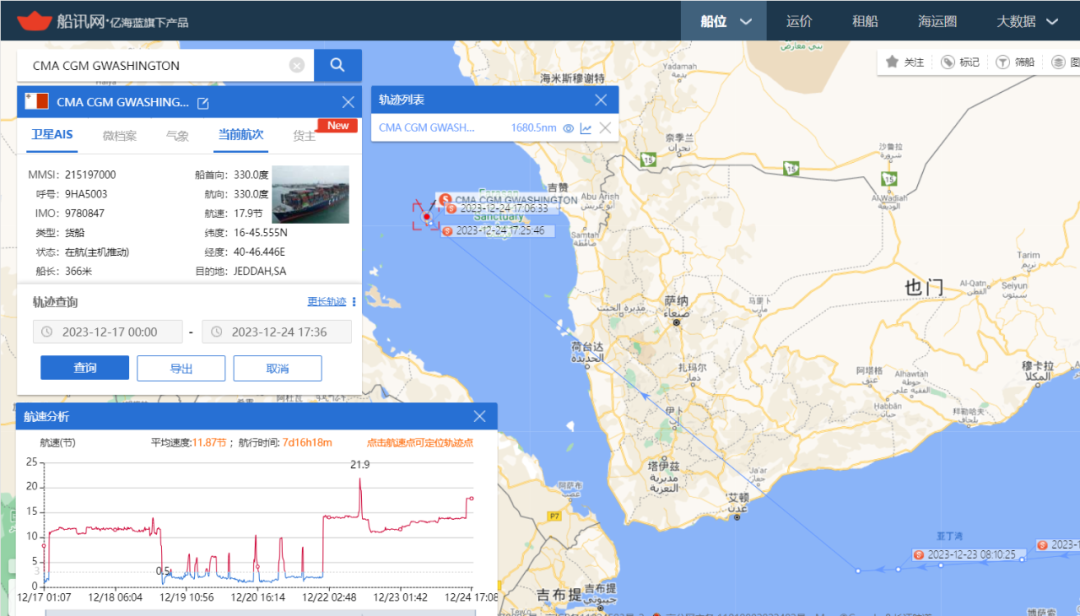This screenshot has width=1080, height=616.
Task: Click the 查询 button
Action: point(85,368)
